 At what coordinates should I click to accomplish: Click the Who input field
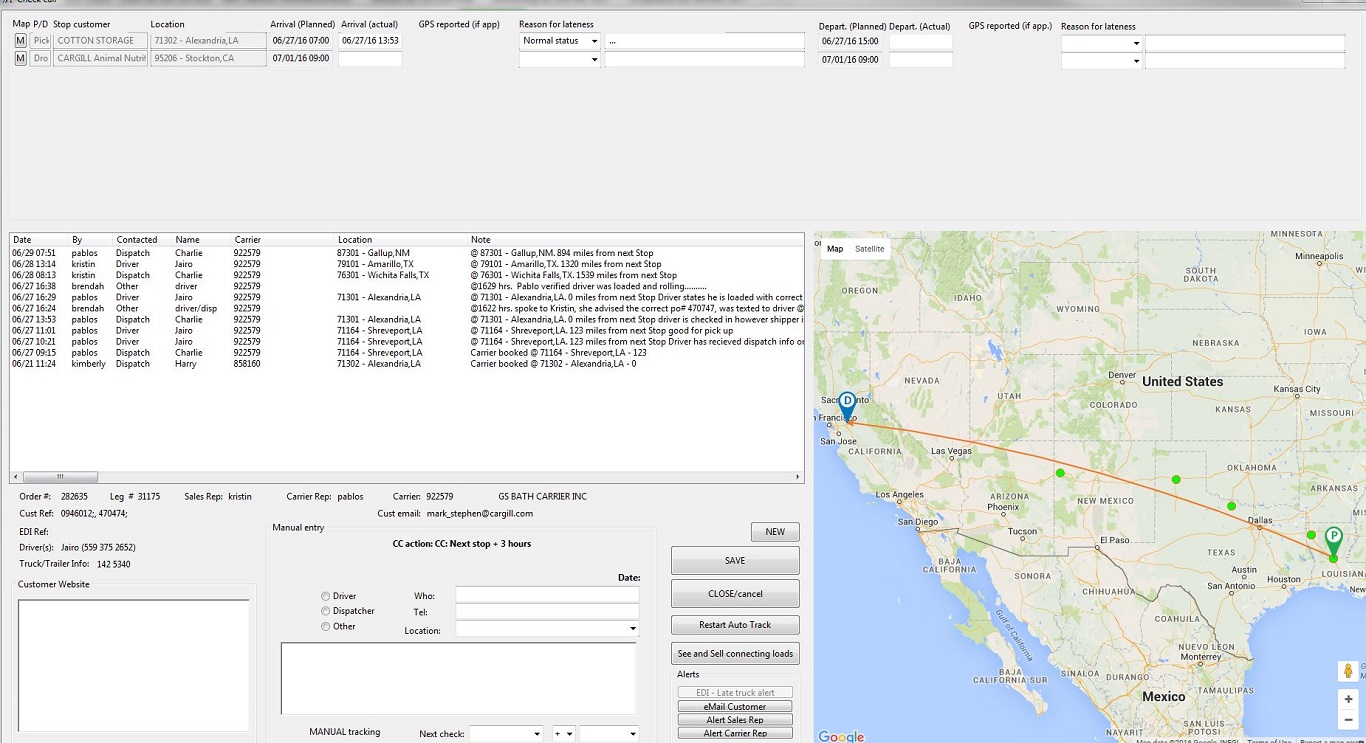coord(546,595)
